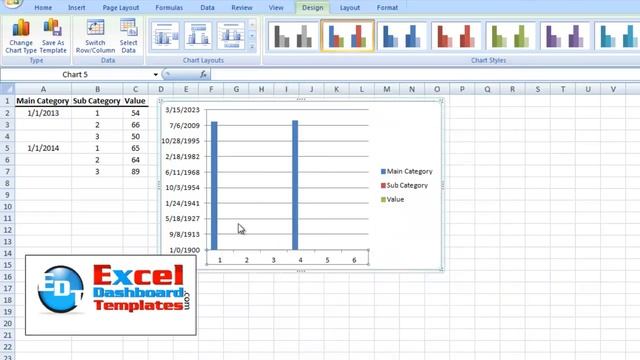Expand the Chart Layouts gallery
The width and height of the screenshot is (640, 360).
252,47
